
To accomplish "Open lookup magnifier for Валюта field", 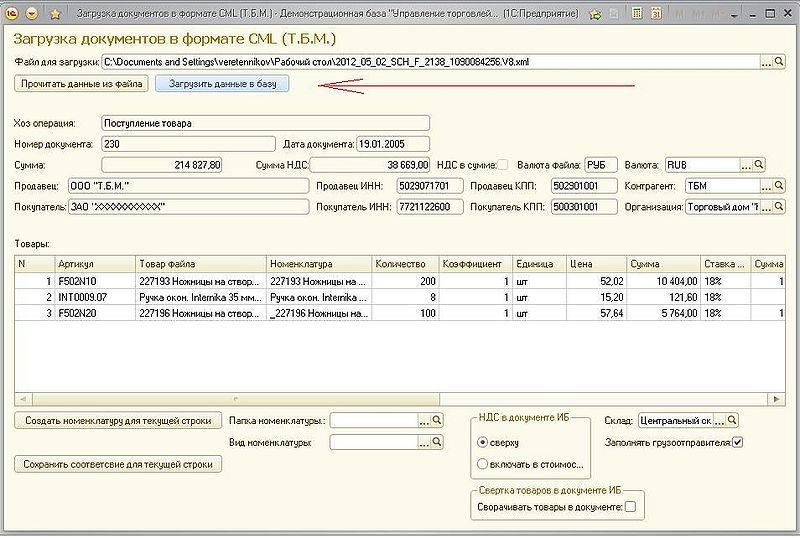I will point(759,165).
